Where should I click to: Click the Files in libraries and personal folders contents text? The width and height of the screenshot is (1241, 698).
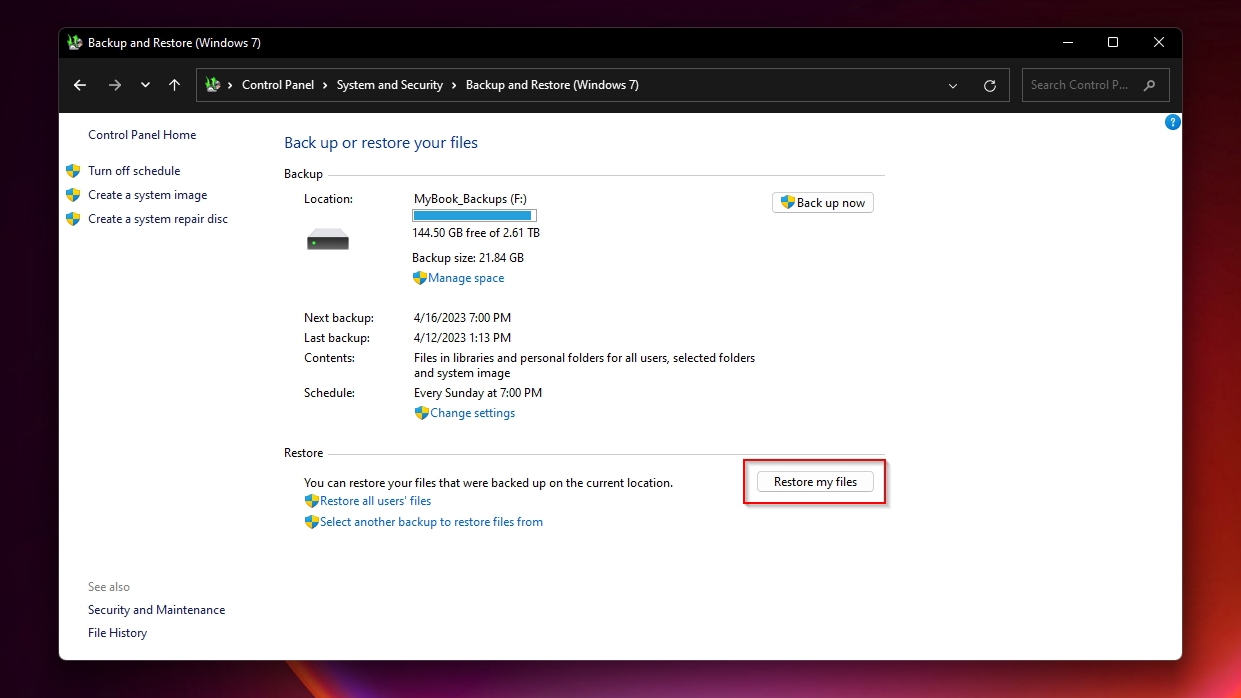584,366
